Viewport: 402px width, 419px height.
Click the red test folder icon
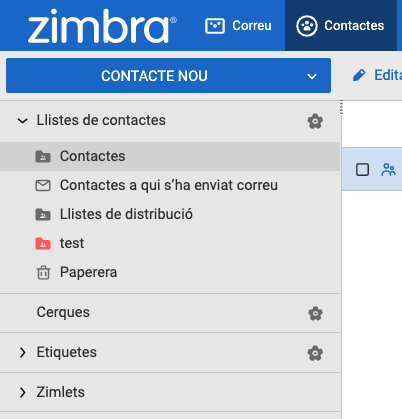click(43, 244)
